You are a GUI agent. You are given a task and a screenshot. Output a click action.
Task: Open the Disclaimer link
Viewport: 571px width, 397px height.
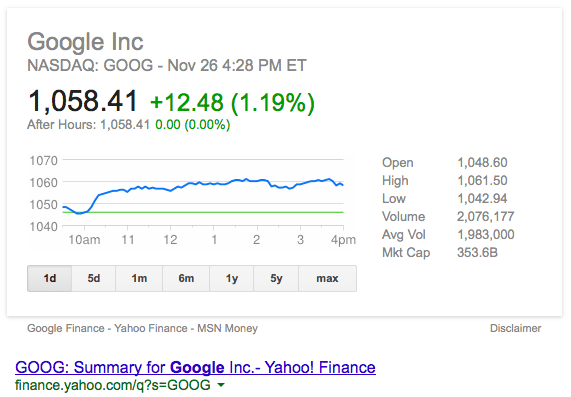click(x=515, y=328)
